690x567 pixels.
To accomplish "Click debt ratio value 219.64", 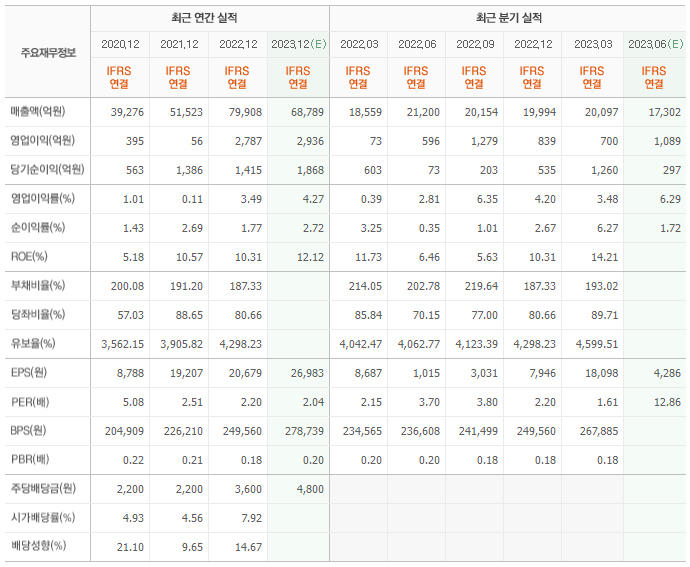I will pyautogui.click(x=481, y=286).
